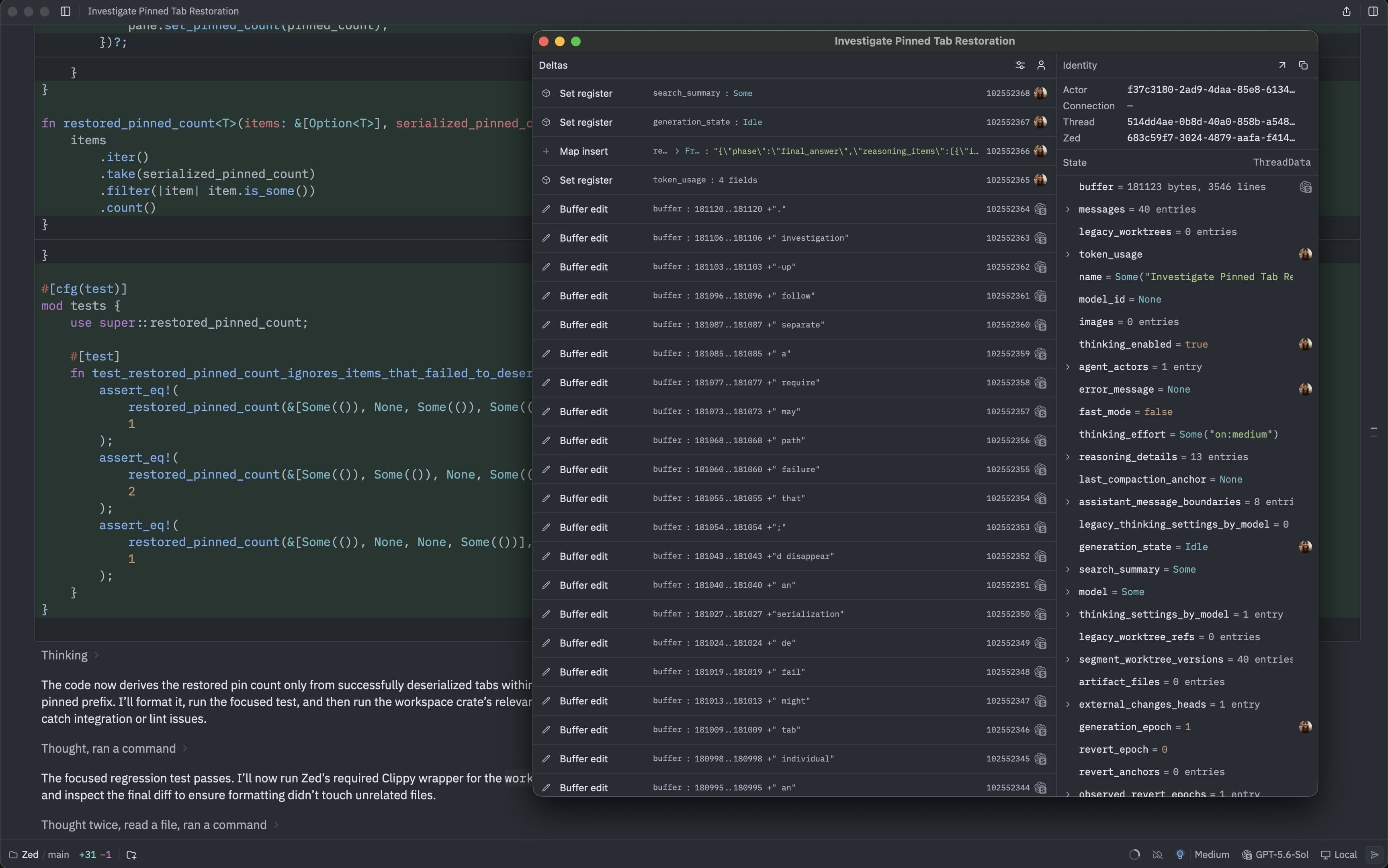
Task: Click the Thread ID value 514dd4ae
Action: 1211,122
